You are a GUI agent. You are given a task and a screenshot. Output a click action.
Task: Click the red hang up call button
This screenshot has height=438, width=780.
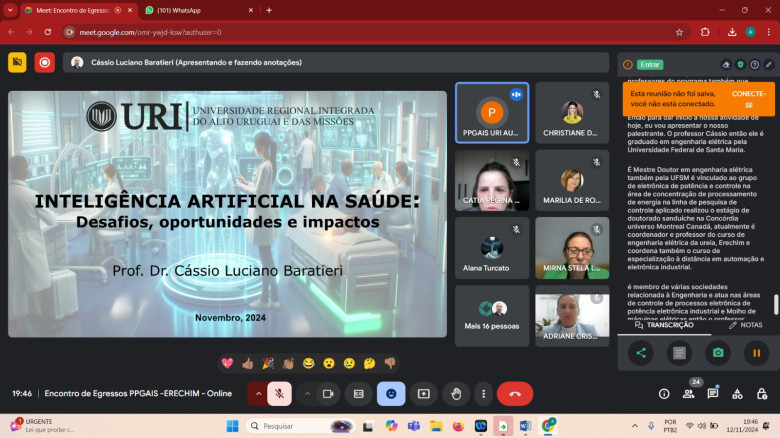click(x=515, y=394)
